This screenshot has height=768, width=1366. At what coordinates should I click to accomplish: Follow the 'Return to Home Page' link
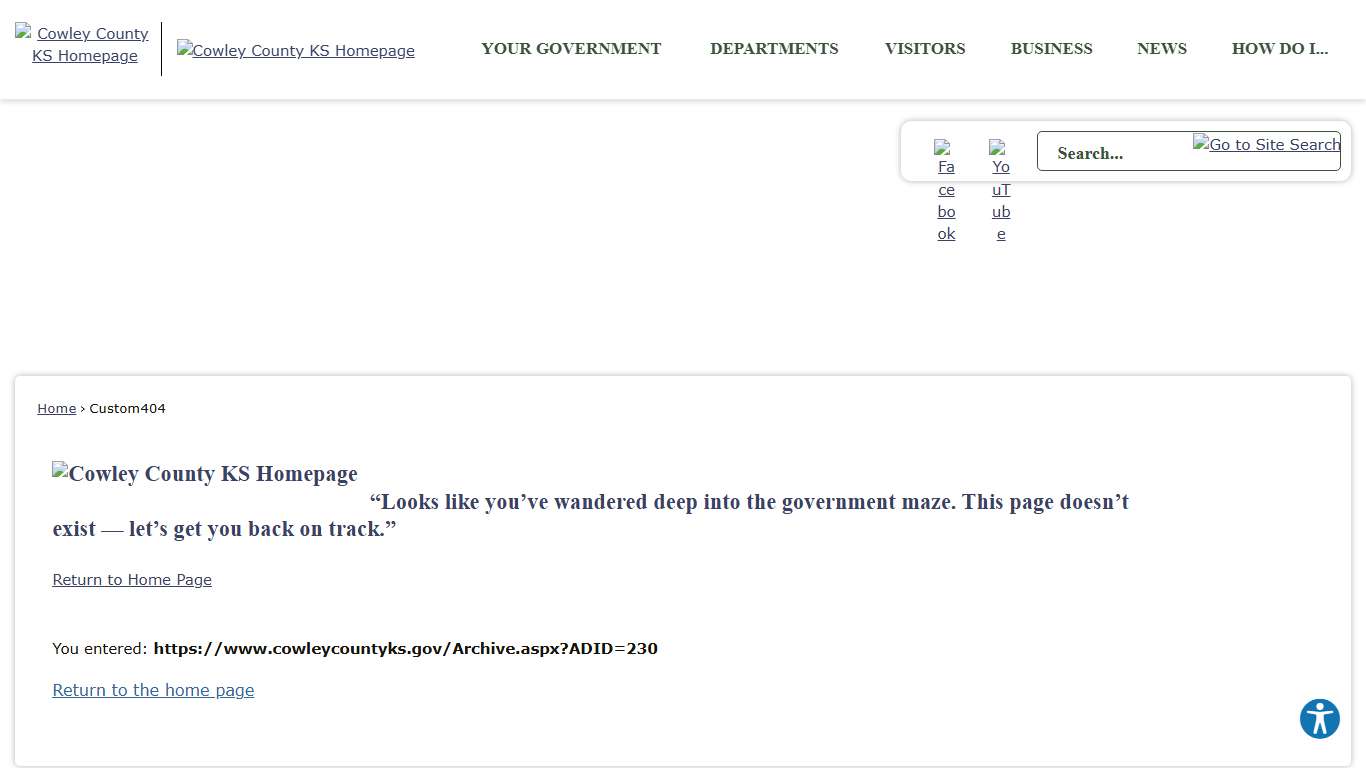(132, 580)
